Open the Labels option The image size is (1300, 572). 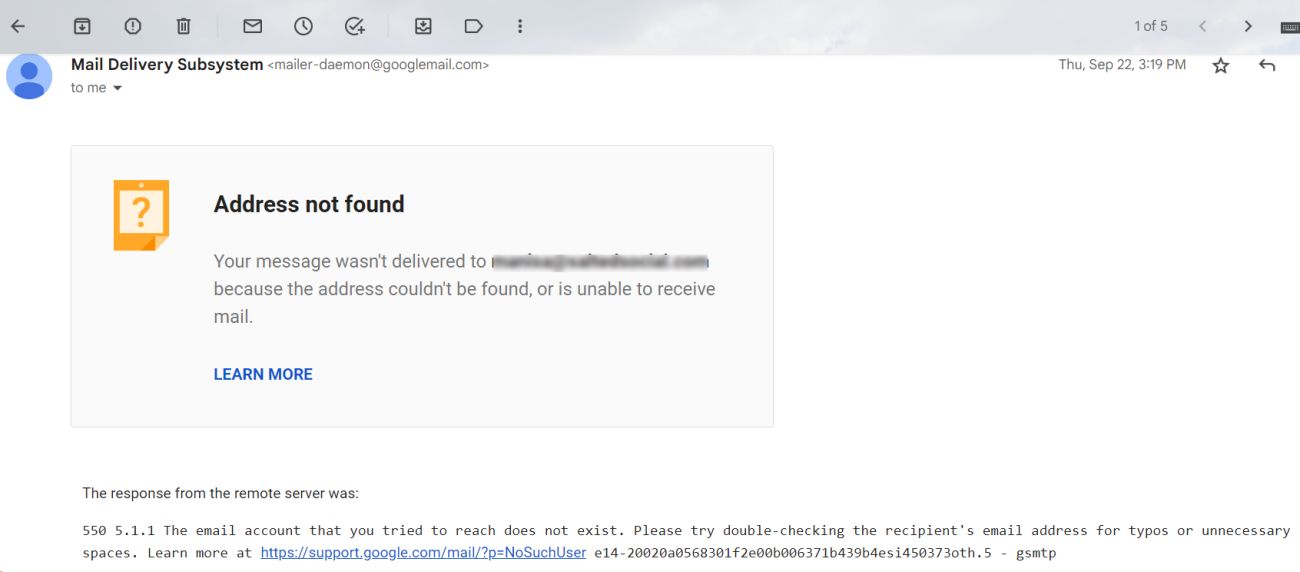473,26
